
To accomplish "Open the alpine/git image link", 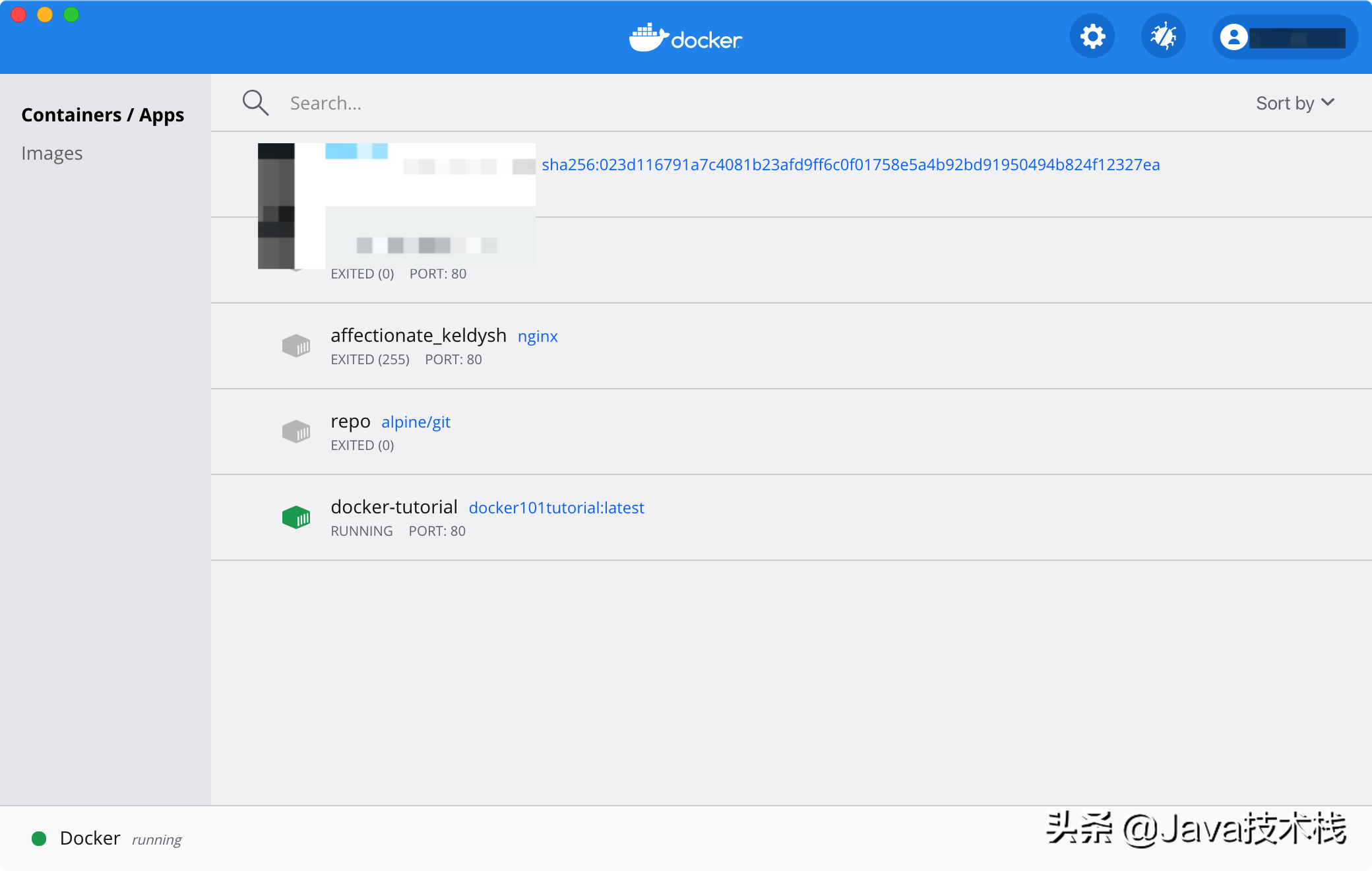I will click(x=416, y=422).
